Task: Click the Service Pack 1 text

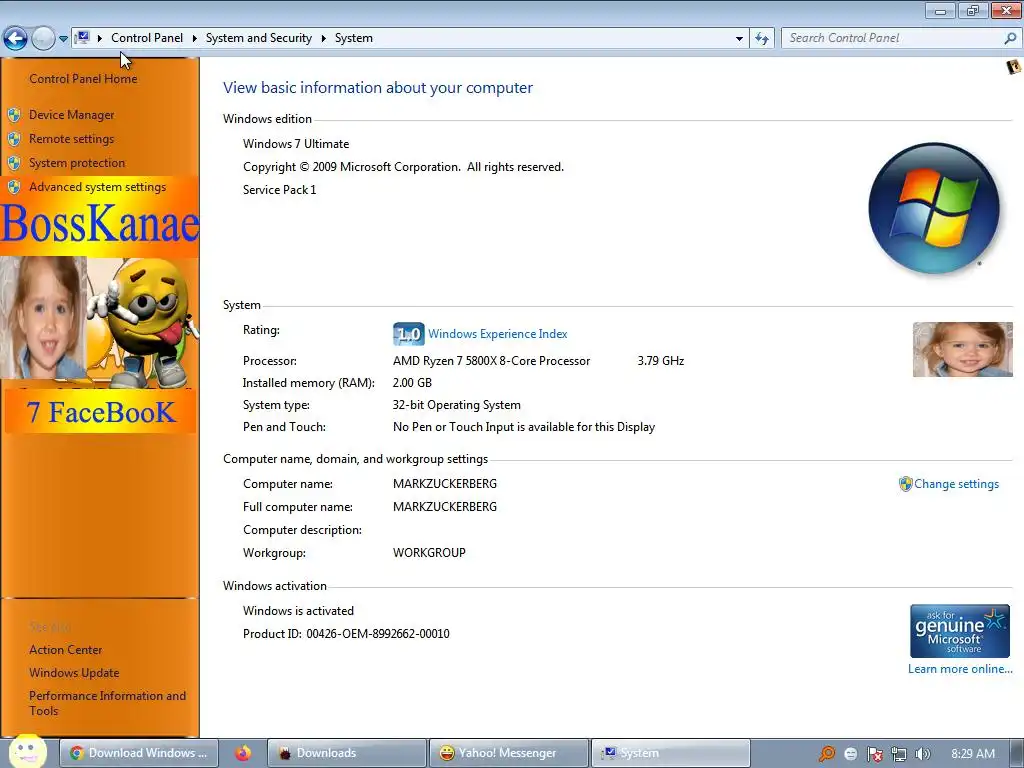Action: pos(280,189)
